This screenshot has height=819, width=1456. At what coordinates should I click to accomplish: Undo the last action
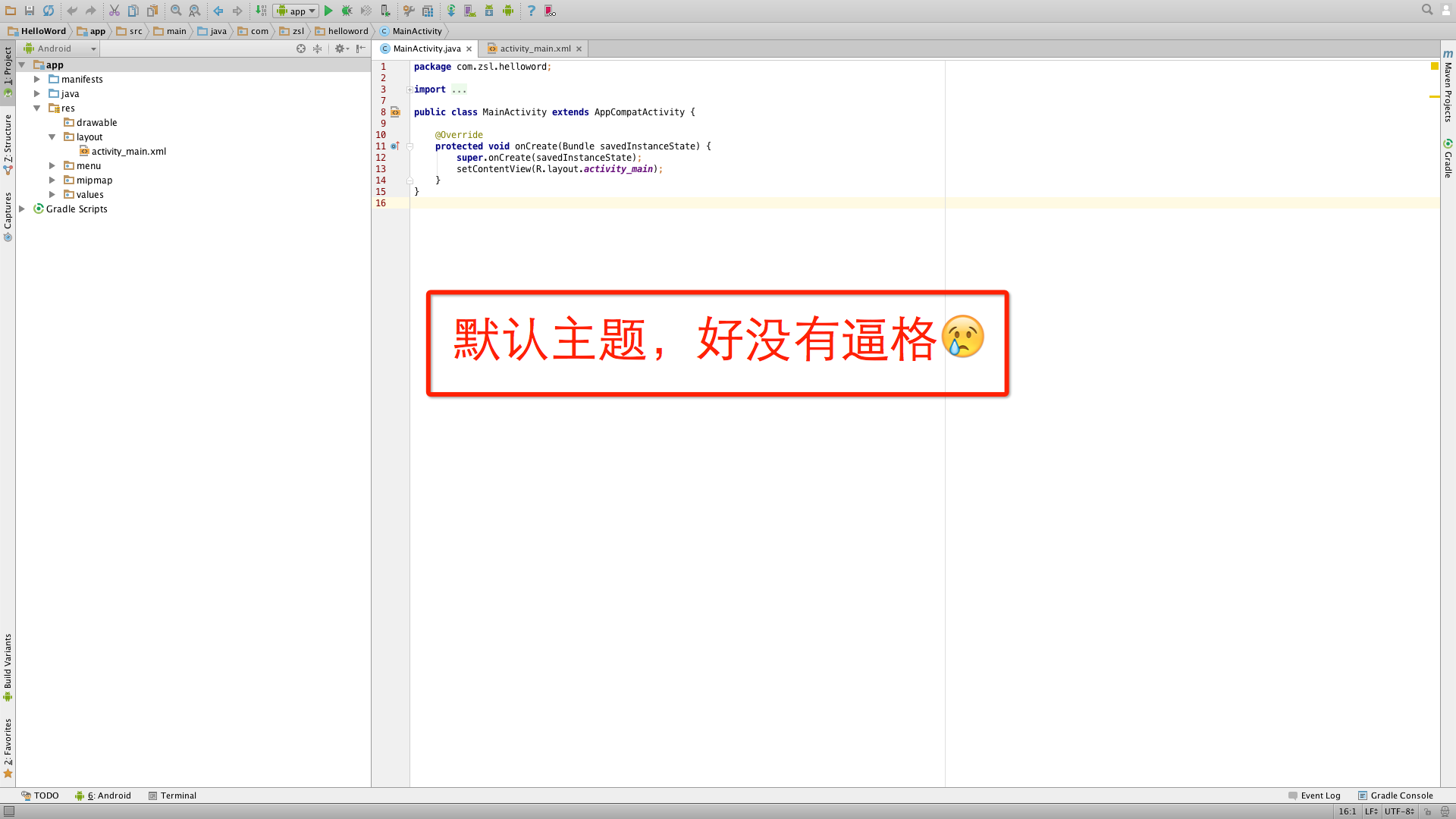pyautogui.click(x=72, y=11)
